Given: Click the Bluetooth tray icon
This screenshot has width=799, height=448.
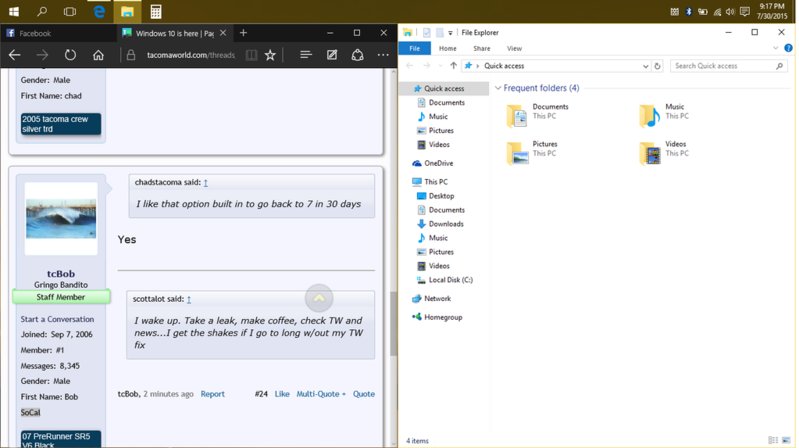Looking at the screenshot, I should point(688,12).
